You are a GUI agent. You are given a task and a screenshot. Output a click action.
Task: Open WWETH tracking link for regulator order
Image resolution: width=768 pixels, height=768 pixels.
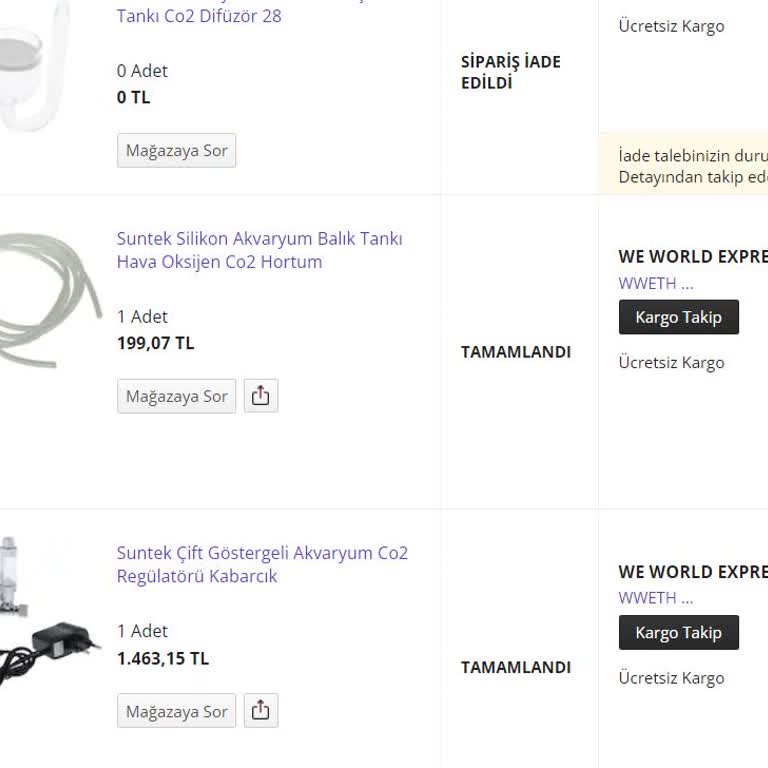[655, 598]
